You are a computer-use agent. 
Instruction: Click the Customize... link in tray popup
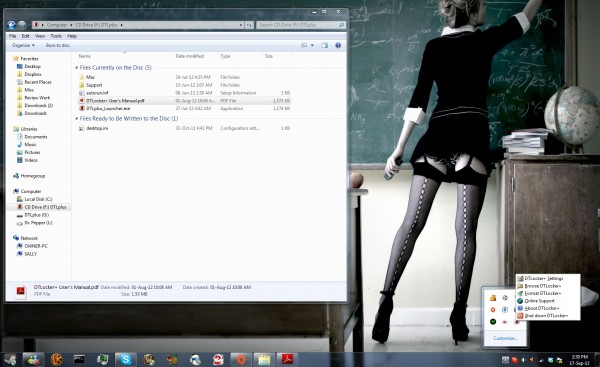click(505, 338)
